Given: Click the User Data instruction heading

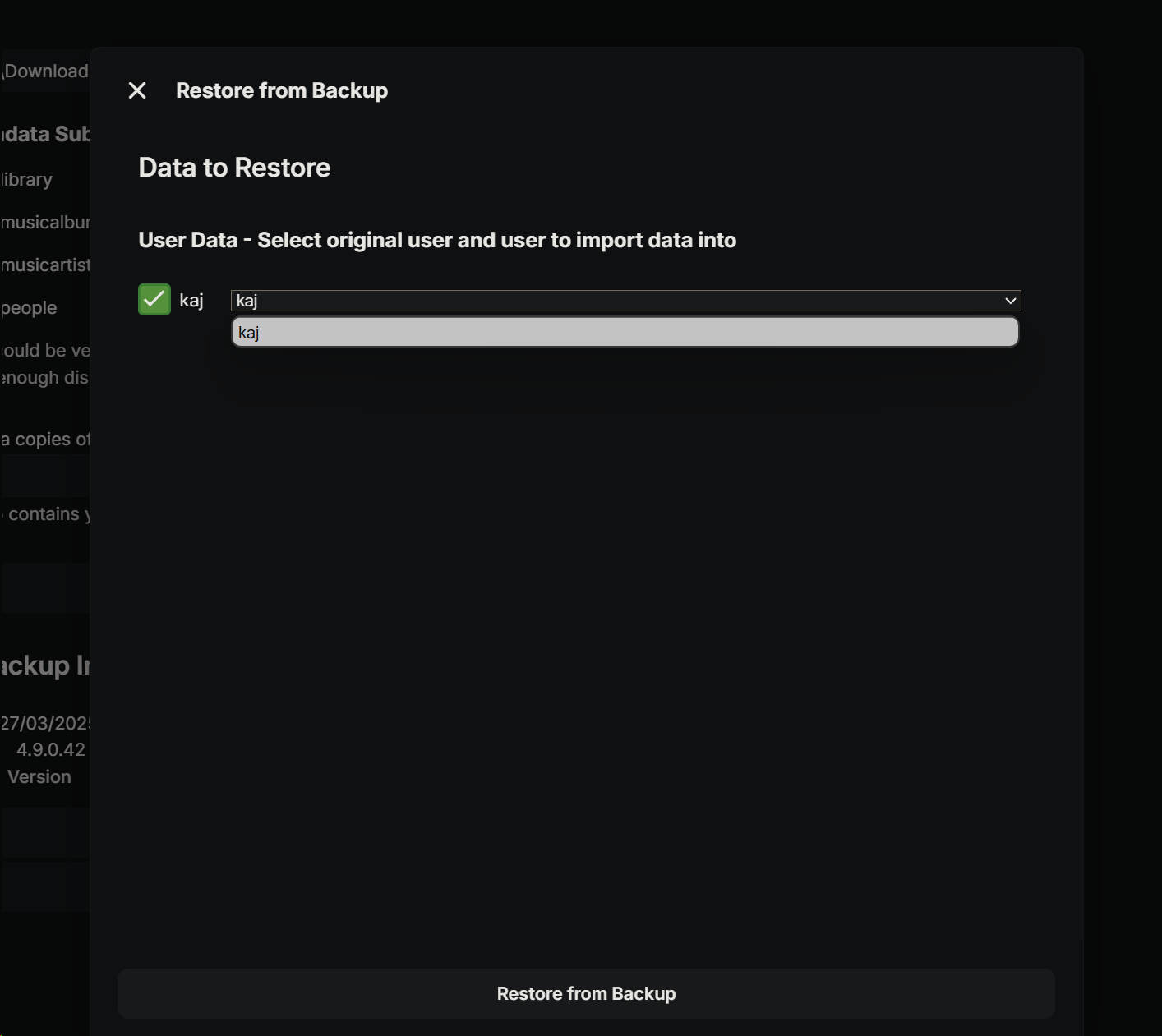Looking at the screenshot, I should tap(437, 240).
